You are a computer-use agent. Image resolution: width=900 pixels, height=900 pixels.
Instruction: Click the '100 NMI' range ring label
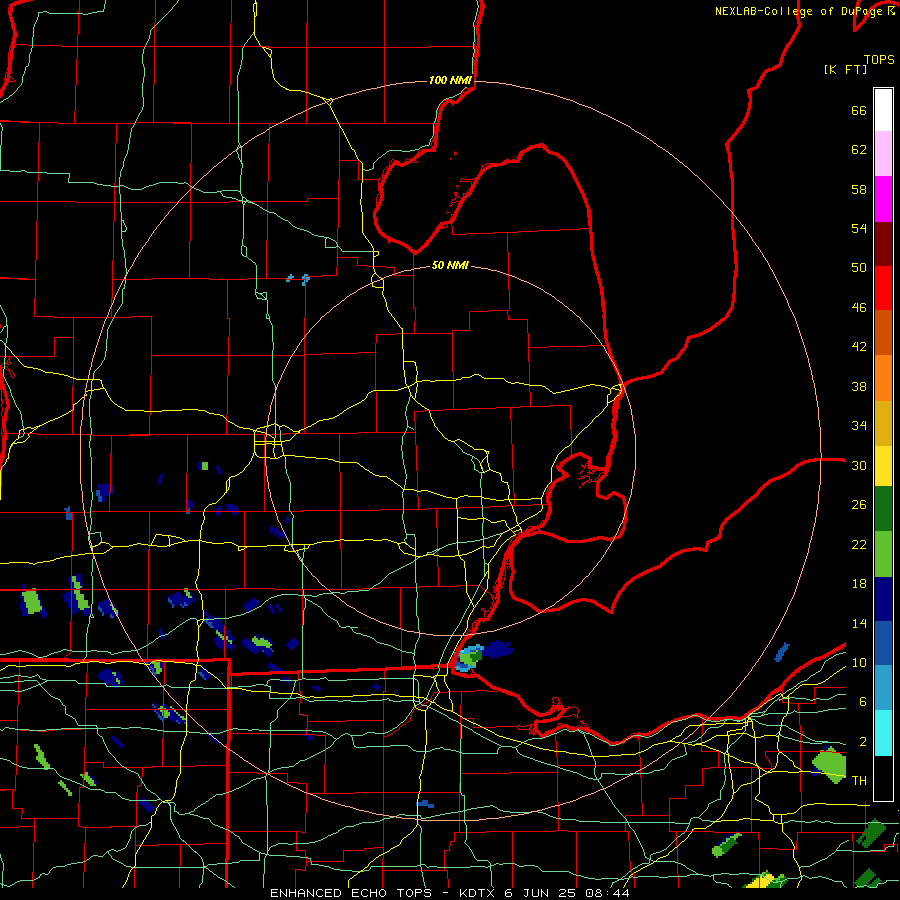(451, 80)
